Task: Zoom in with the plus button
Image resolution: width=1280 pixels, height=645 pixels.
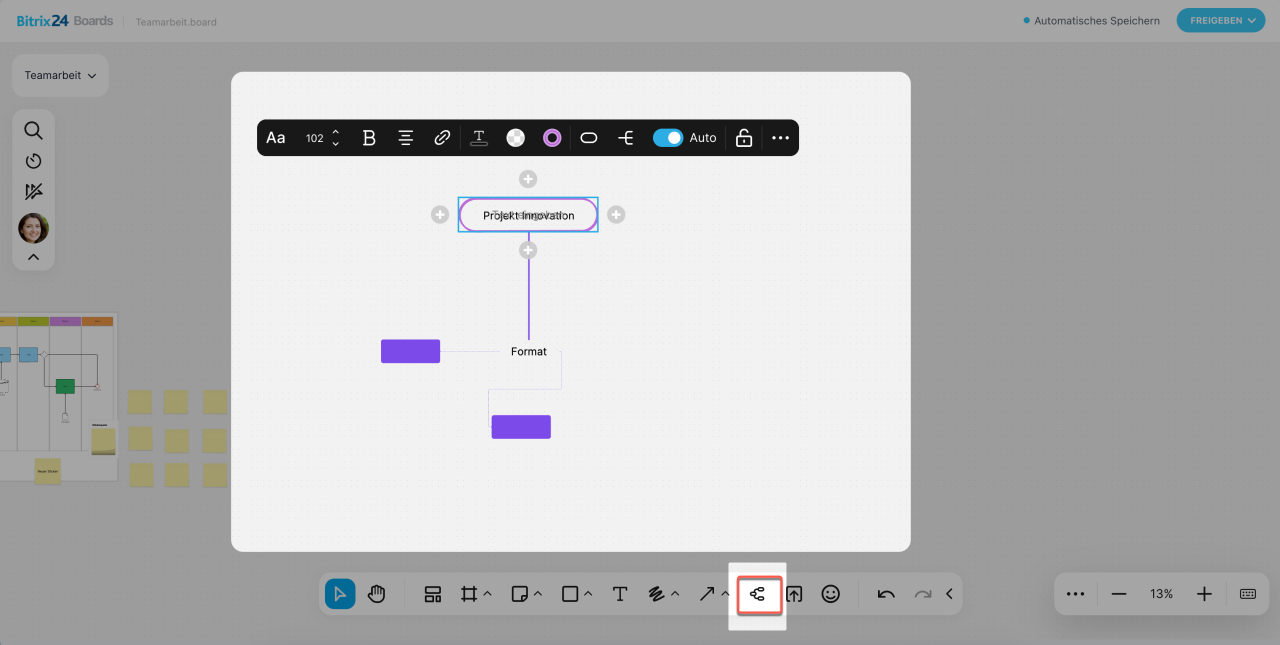Action: click(1204, 594)
